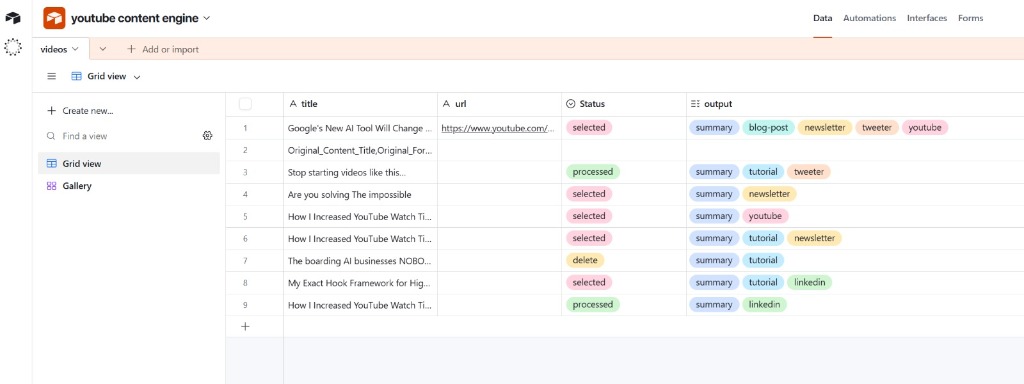
Task: Click the processed status pill in row 9
Action: pos(592,305)
